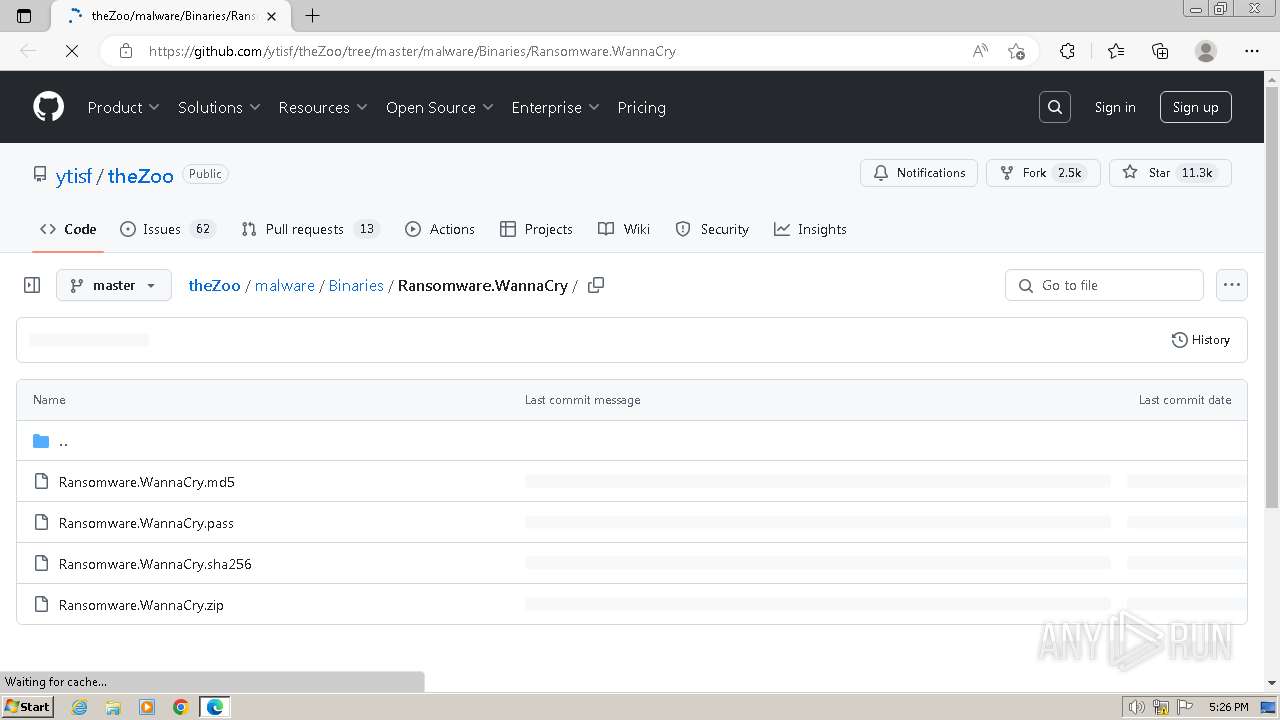Focus the Go to file search field
Viewport: 1280px width, 720px height.
point(1104,285)
